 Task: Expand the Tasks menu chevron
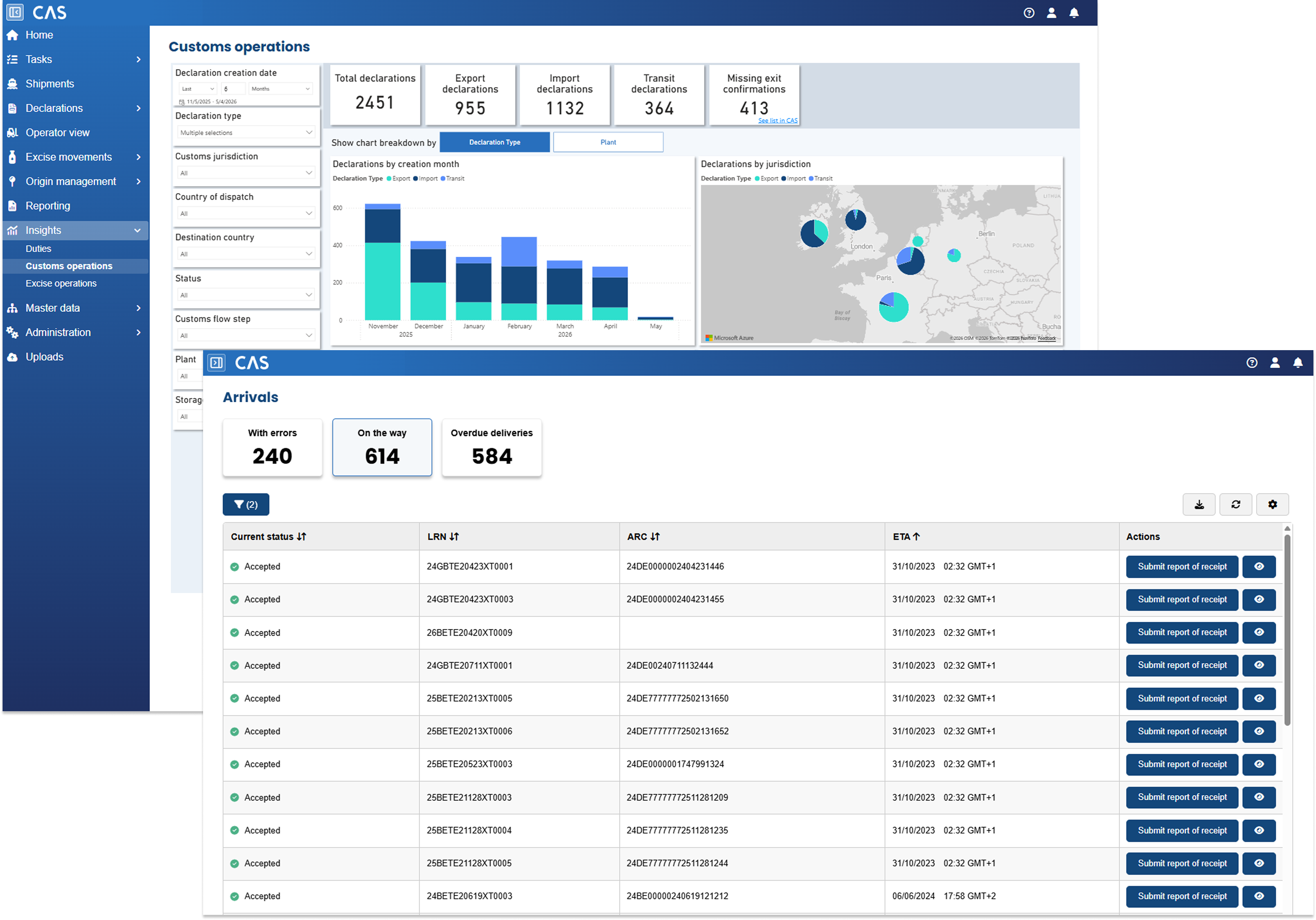(x=138, y=60)
